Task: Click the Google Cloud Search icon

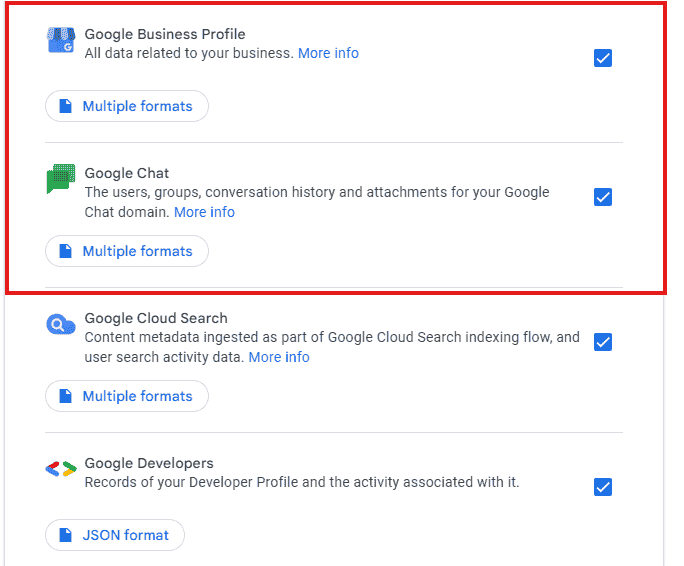Action: point(61,324)
